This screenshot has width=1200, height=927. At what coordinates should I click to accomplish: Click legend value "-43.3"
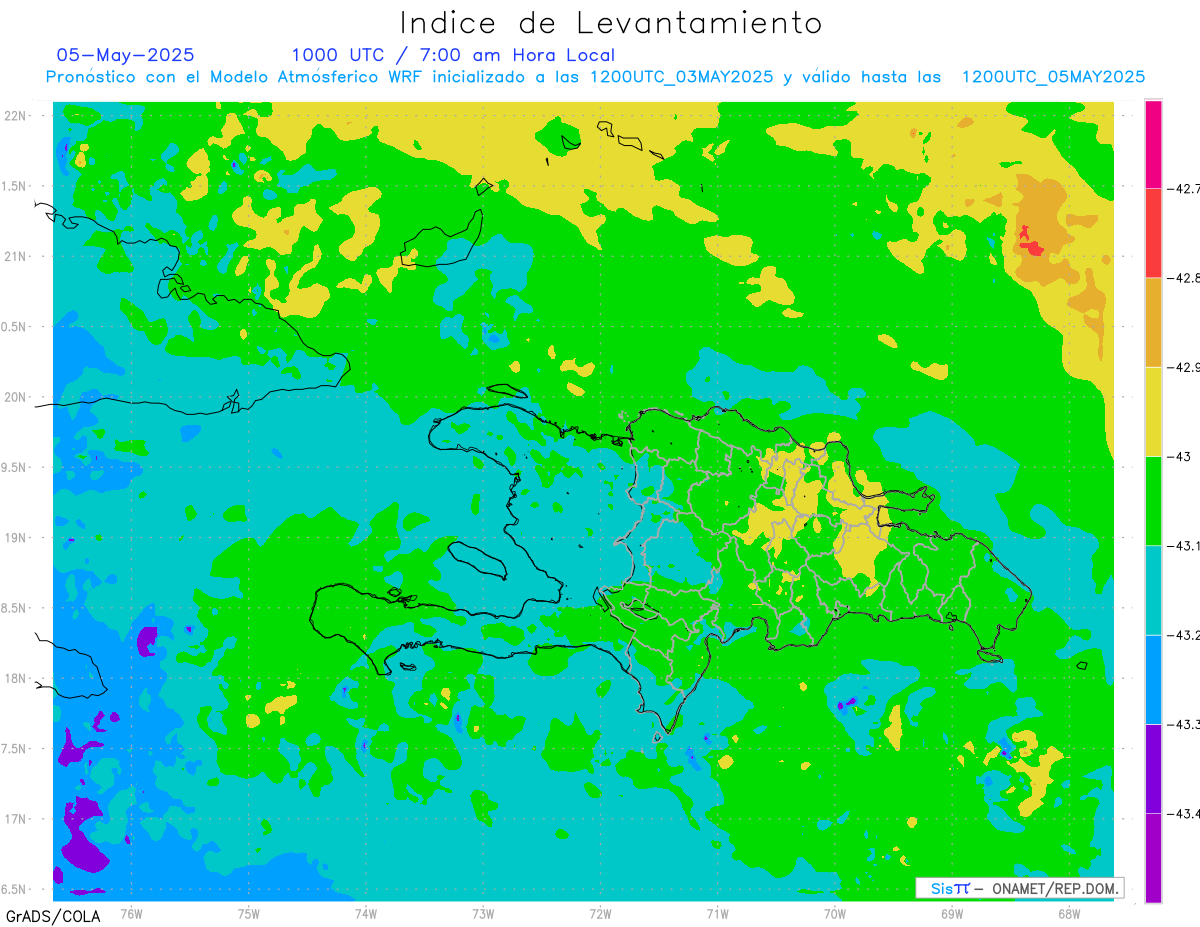click(1183, 724)
